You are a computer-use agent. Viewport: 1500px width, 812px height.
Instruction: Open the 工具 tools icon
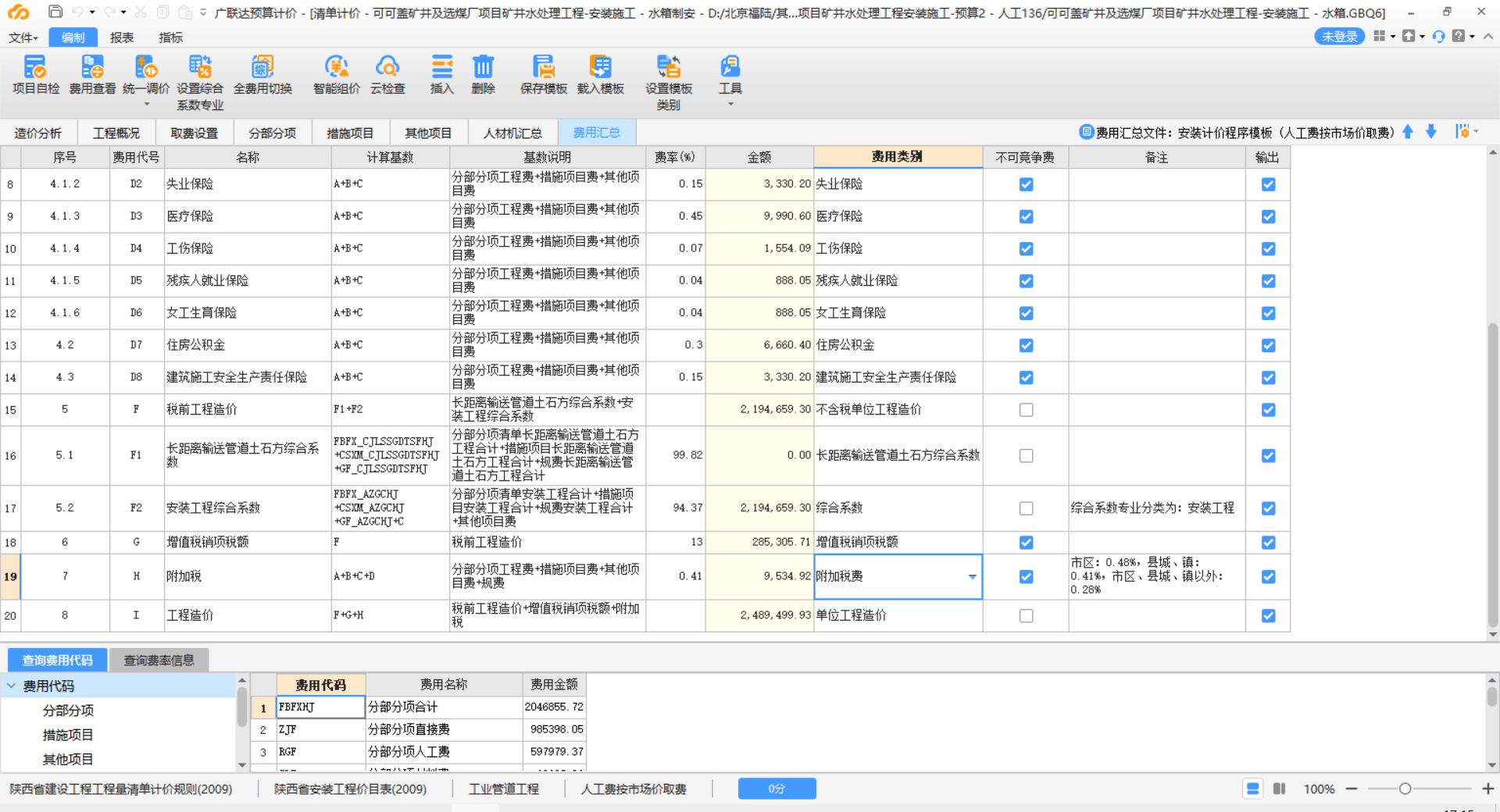click(730, 66)
